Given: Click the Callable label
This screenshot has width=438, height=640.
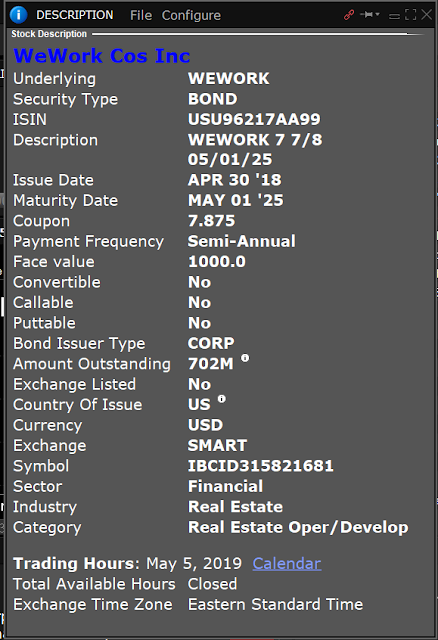Looking at the screenshot, I should click(x=43, y=302).
